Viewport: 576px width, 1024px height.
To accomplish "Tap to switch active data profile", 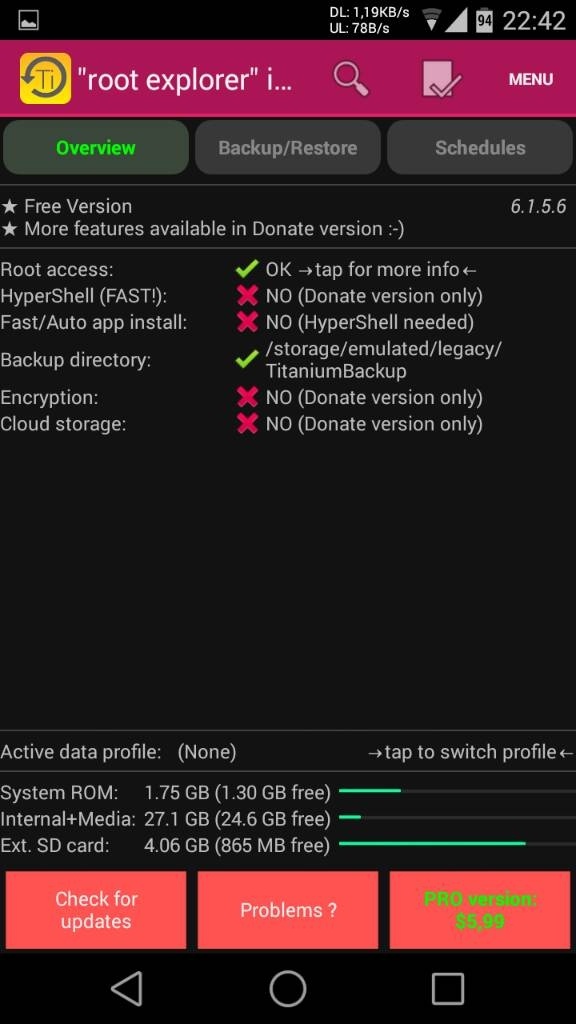I will tap(471, 752).
